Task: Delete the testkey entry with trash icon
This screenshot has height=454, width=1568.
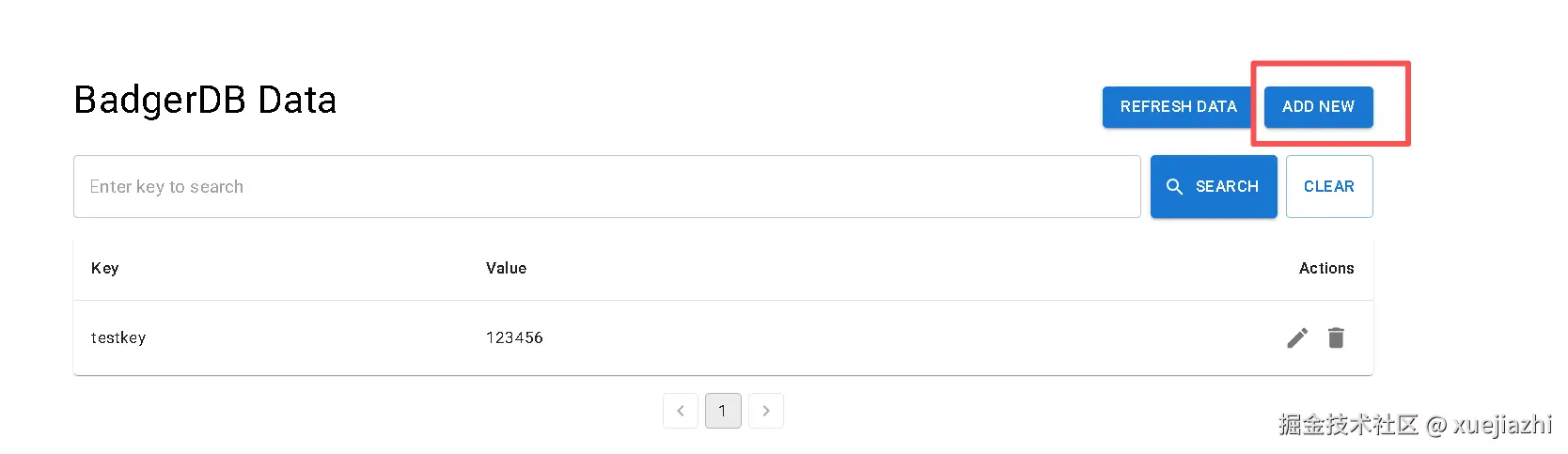Action: [1336, 337]
